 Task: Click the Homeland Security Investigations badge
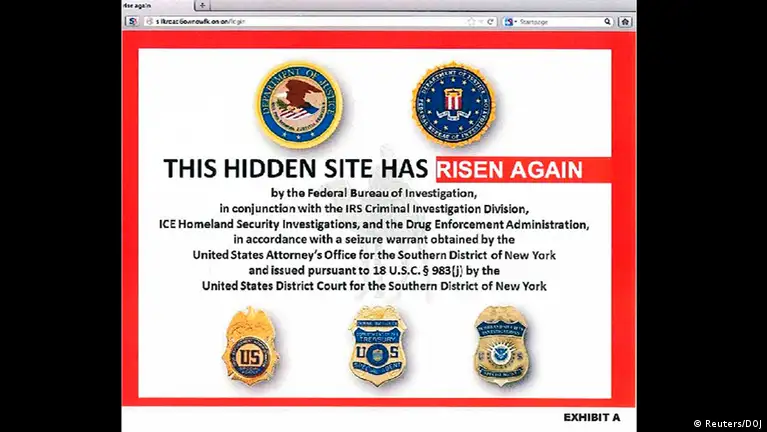point(502,345)
